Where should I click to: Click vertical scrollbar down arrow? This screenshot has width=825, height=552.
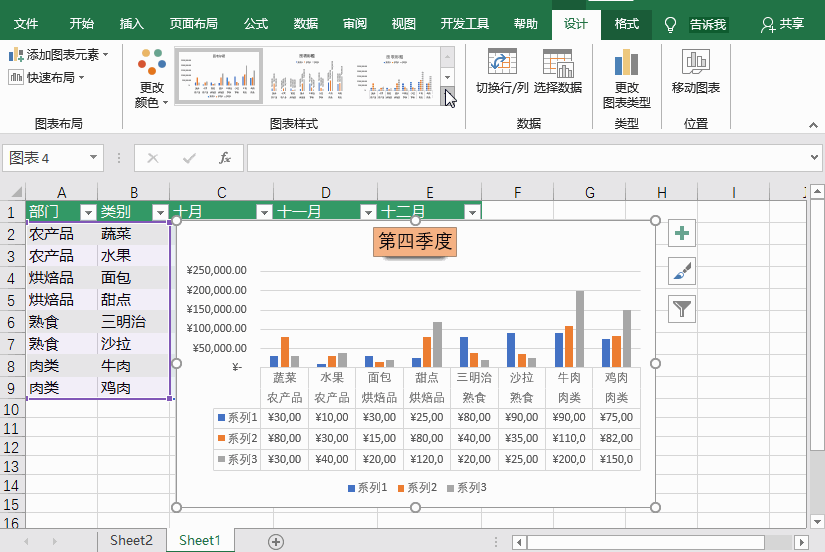pos(817,522)
